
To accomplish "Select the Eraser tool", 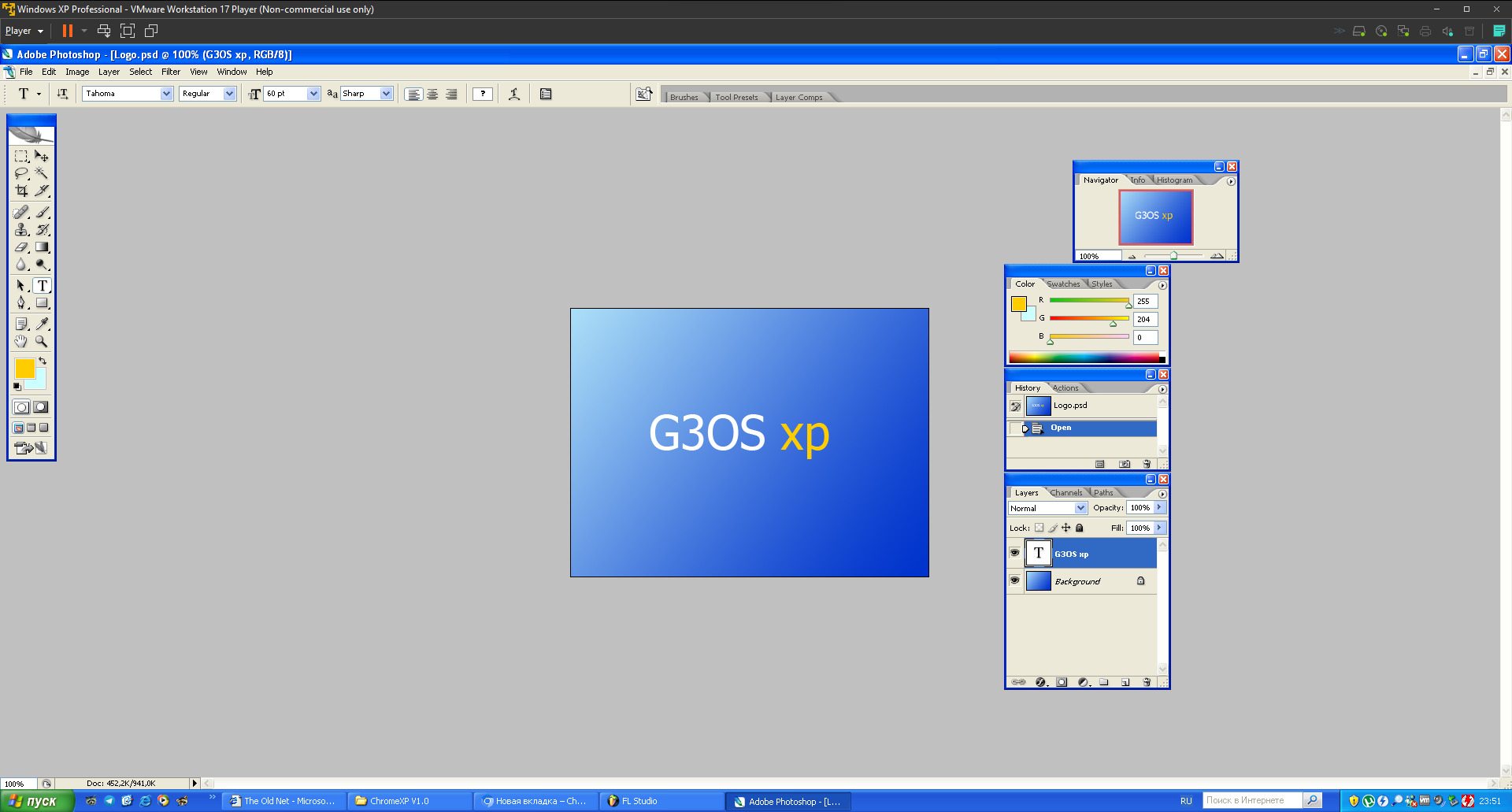I will [21, 247].
